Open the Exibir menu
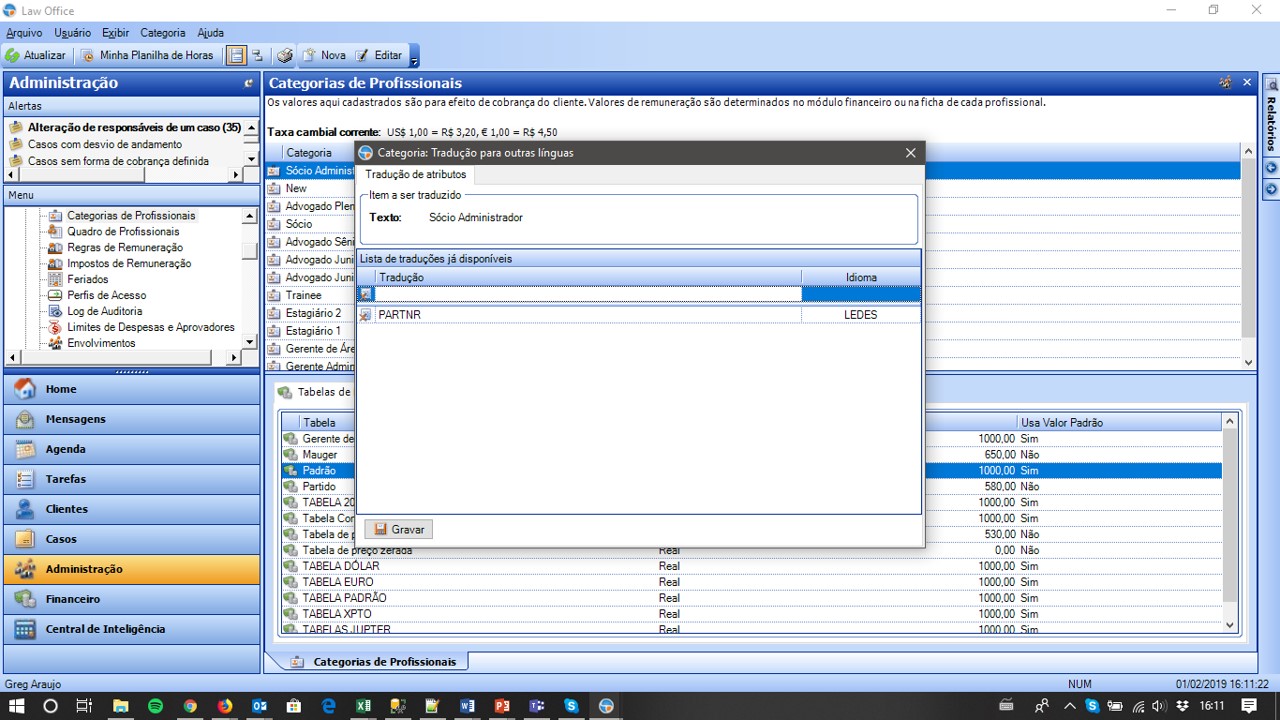1280x720 pixels. (x=115, y=33)
